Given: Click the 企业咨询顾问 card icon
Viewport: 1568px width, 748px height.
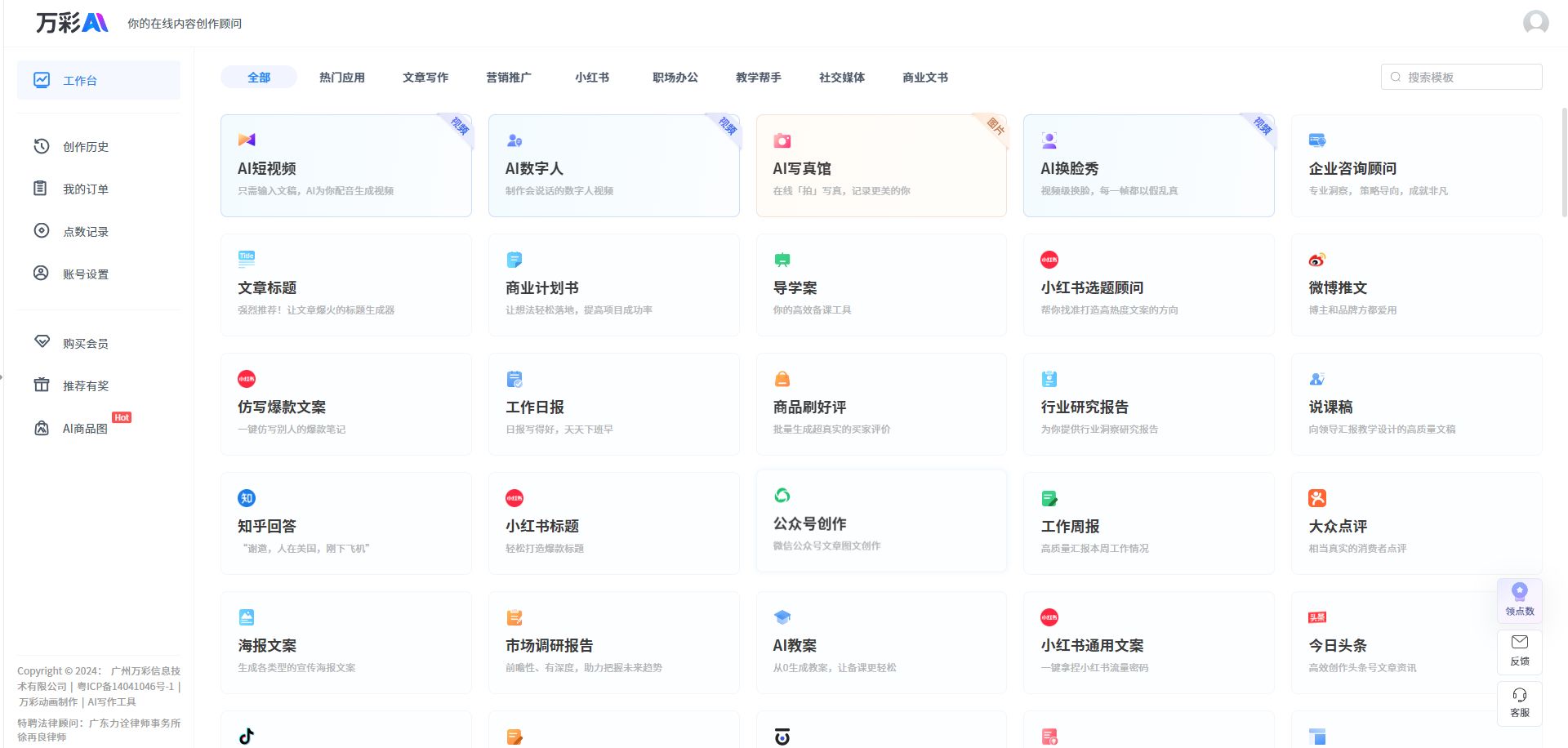Looking at the screenshot, I should (1317, 140).
